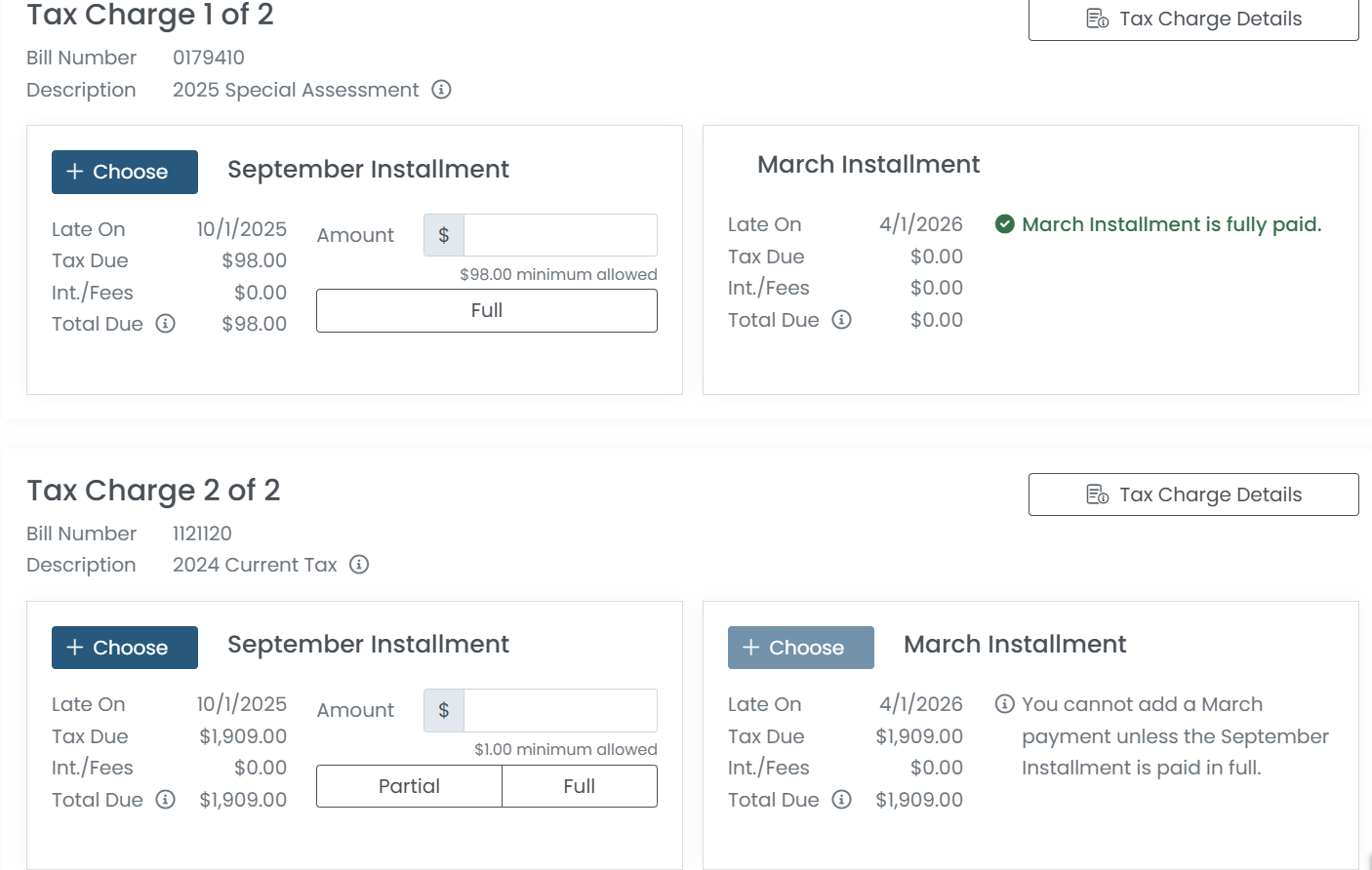Click Total Due info icon in paid March installment
This screenshot has height=870, width=1372.
841,320
